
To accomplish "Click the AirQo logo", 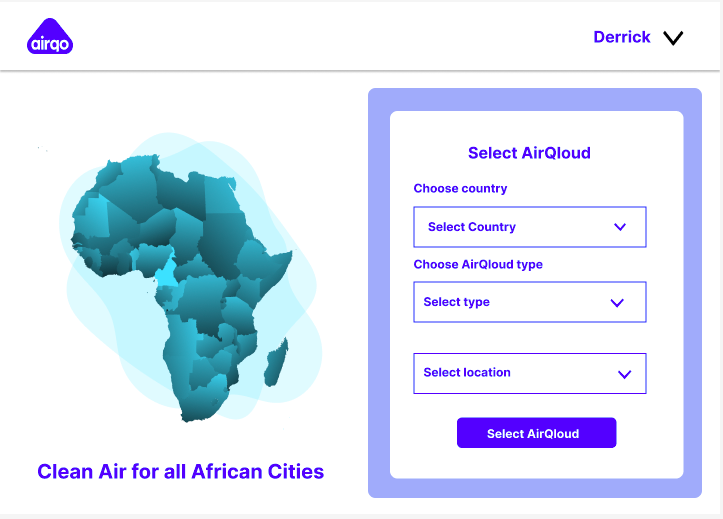I will point(50,36).
